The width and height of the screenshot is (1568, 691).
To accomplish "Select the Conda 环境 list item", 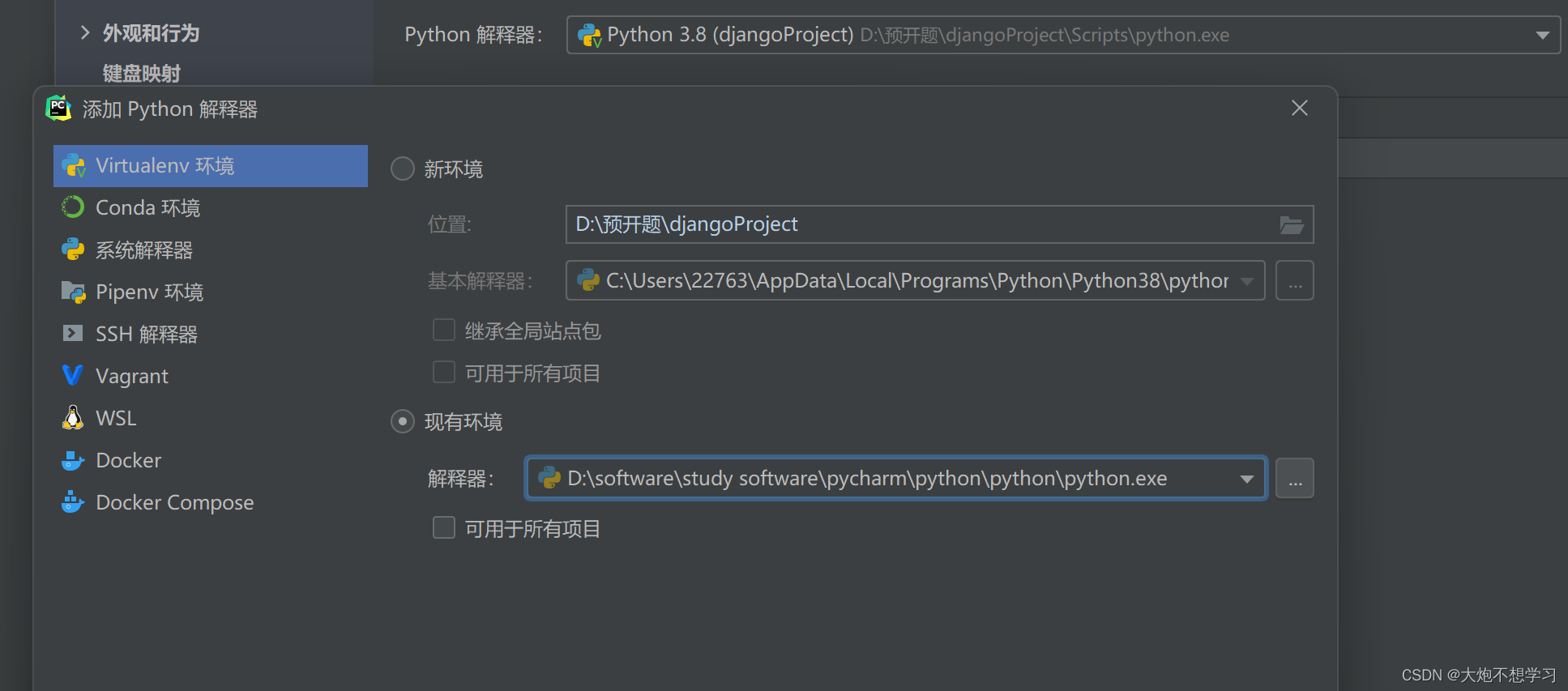I will click(211, 207).
